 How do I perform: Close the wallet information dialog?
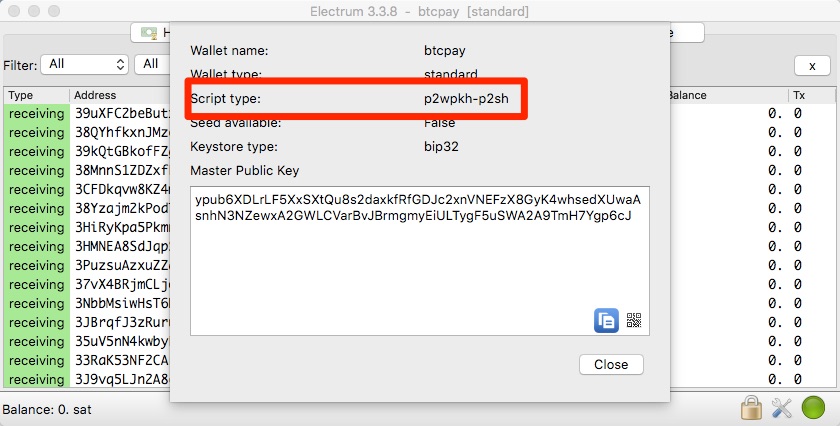pyautogui.click(x=611, y=364)
